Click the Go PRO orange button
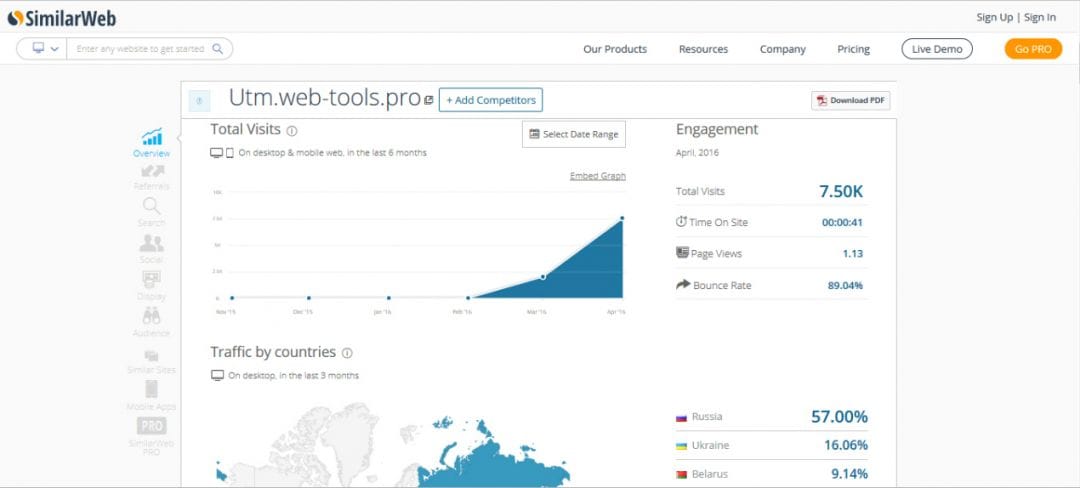1080x488 pixels. (1033, 49)
